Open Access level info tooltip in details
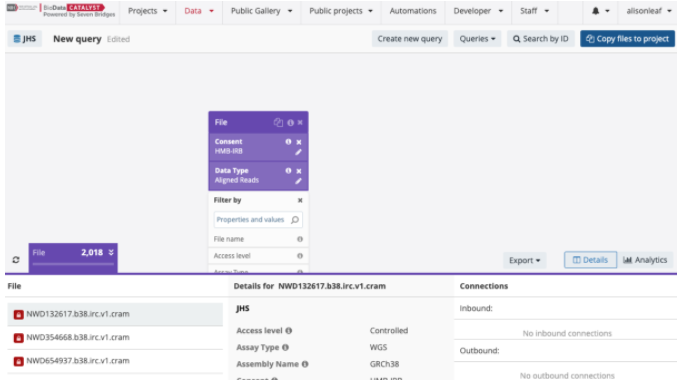Viewport: 681px width, 385px height. (x=289, y=331)
